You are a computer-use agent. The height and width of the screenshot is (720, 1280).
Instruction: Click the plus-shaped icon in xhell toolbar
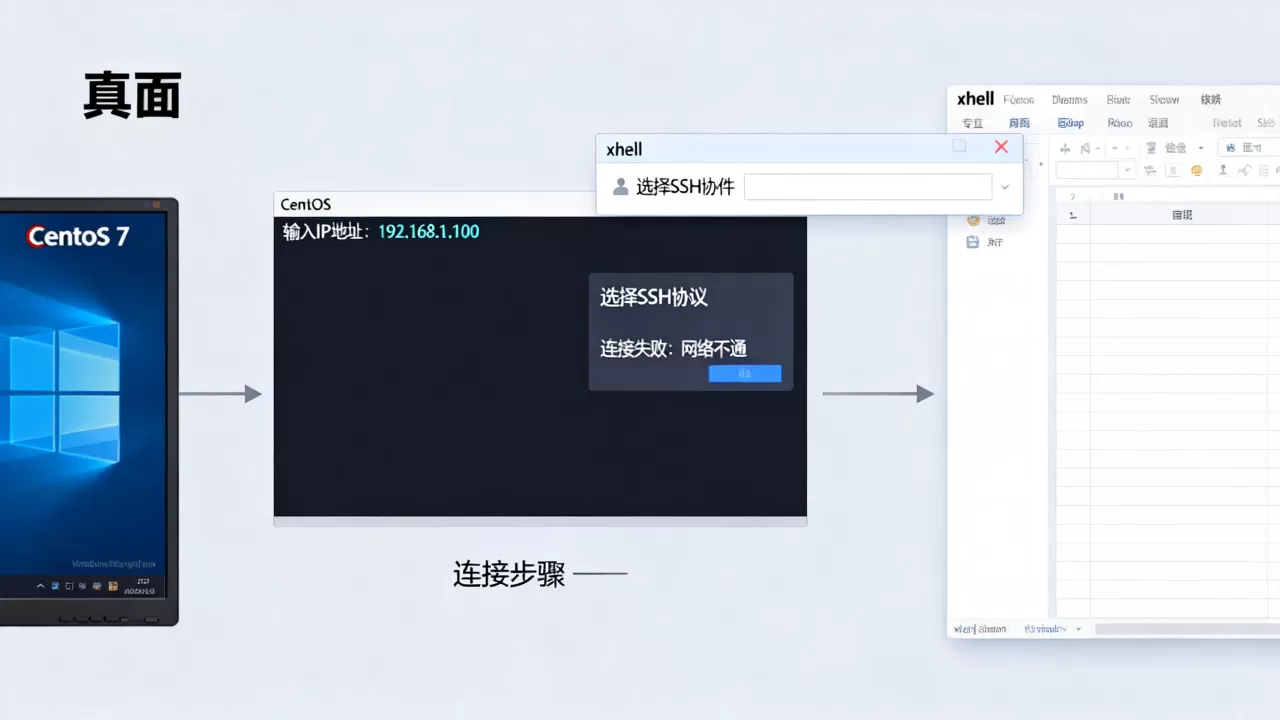coord(1065,148)
